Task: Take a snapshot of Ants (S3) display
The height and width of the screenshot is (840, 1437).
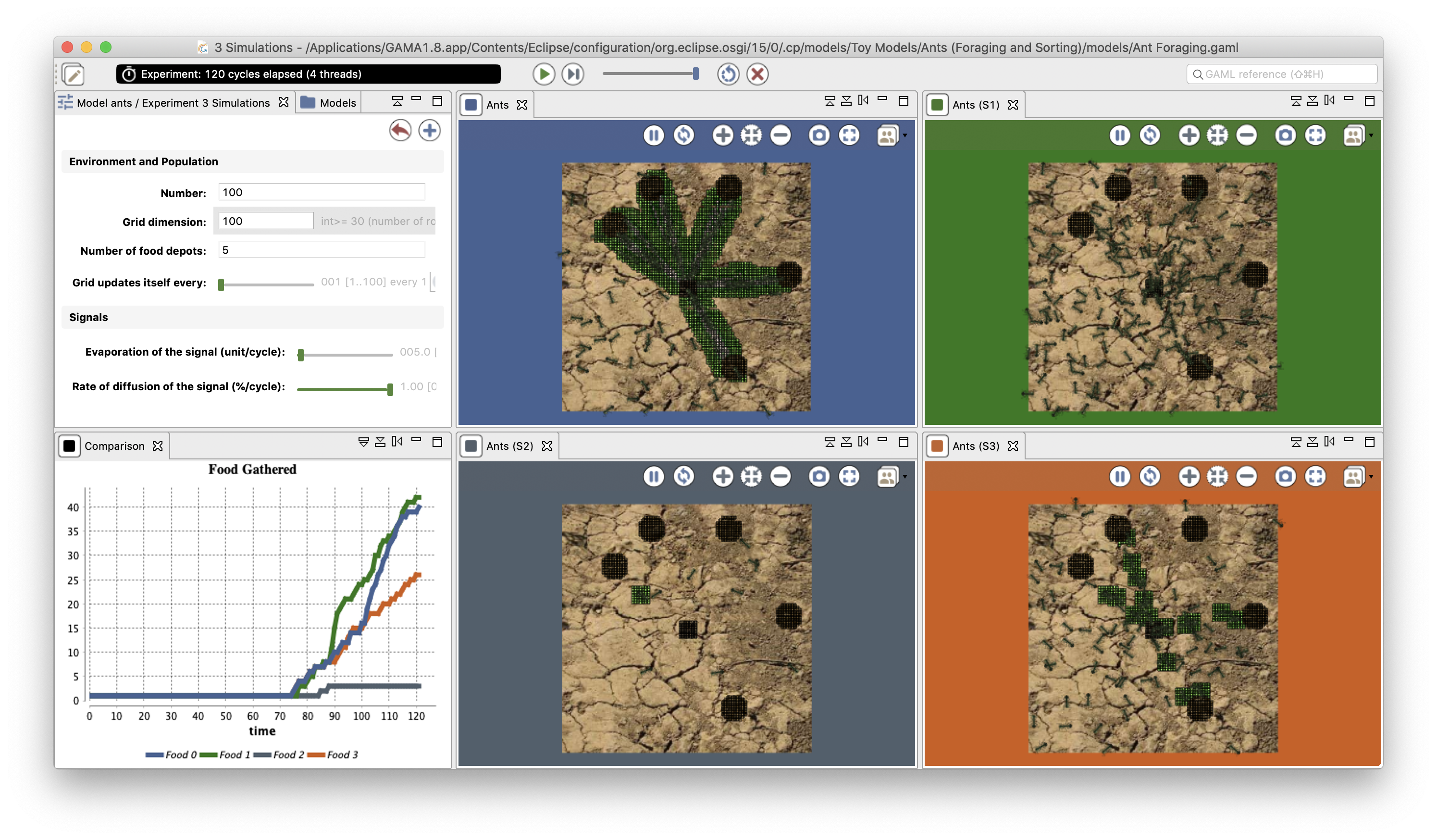Action: click(x=1285, y=477)
